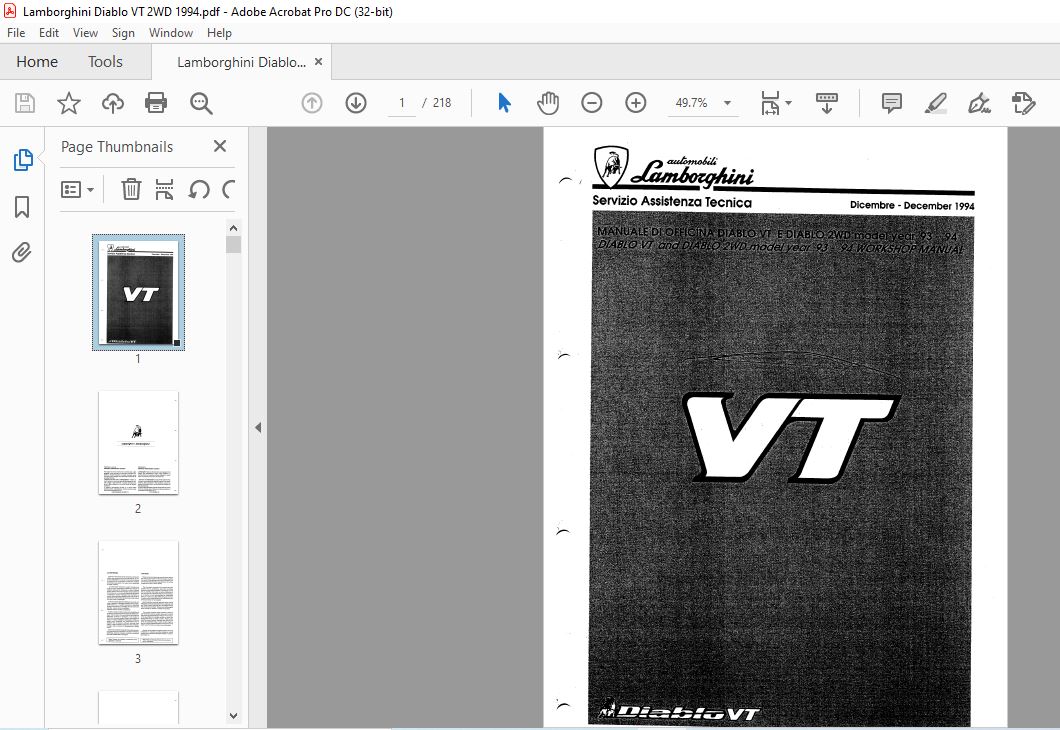Viewport: 1060px width, 730px height.
Task: Open the Window menu
Action: pyautogui.click(x=171, y=32)
